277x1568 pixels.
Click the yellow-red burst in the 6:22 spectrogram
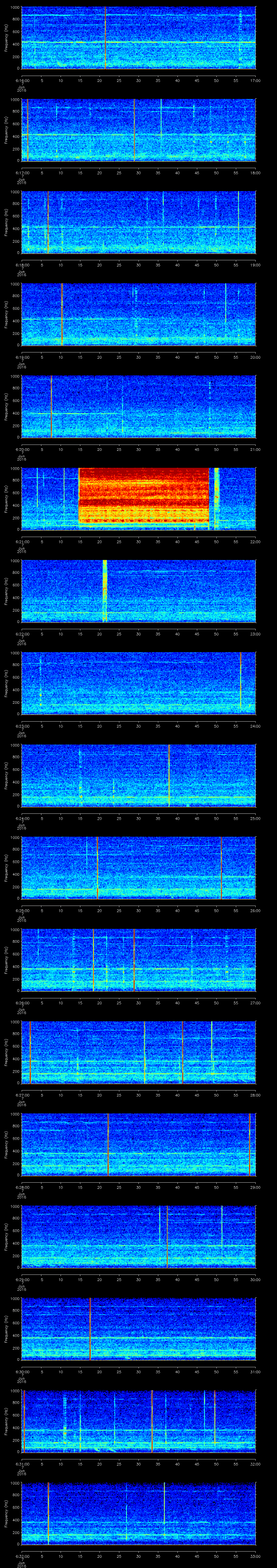click(105, 590)
